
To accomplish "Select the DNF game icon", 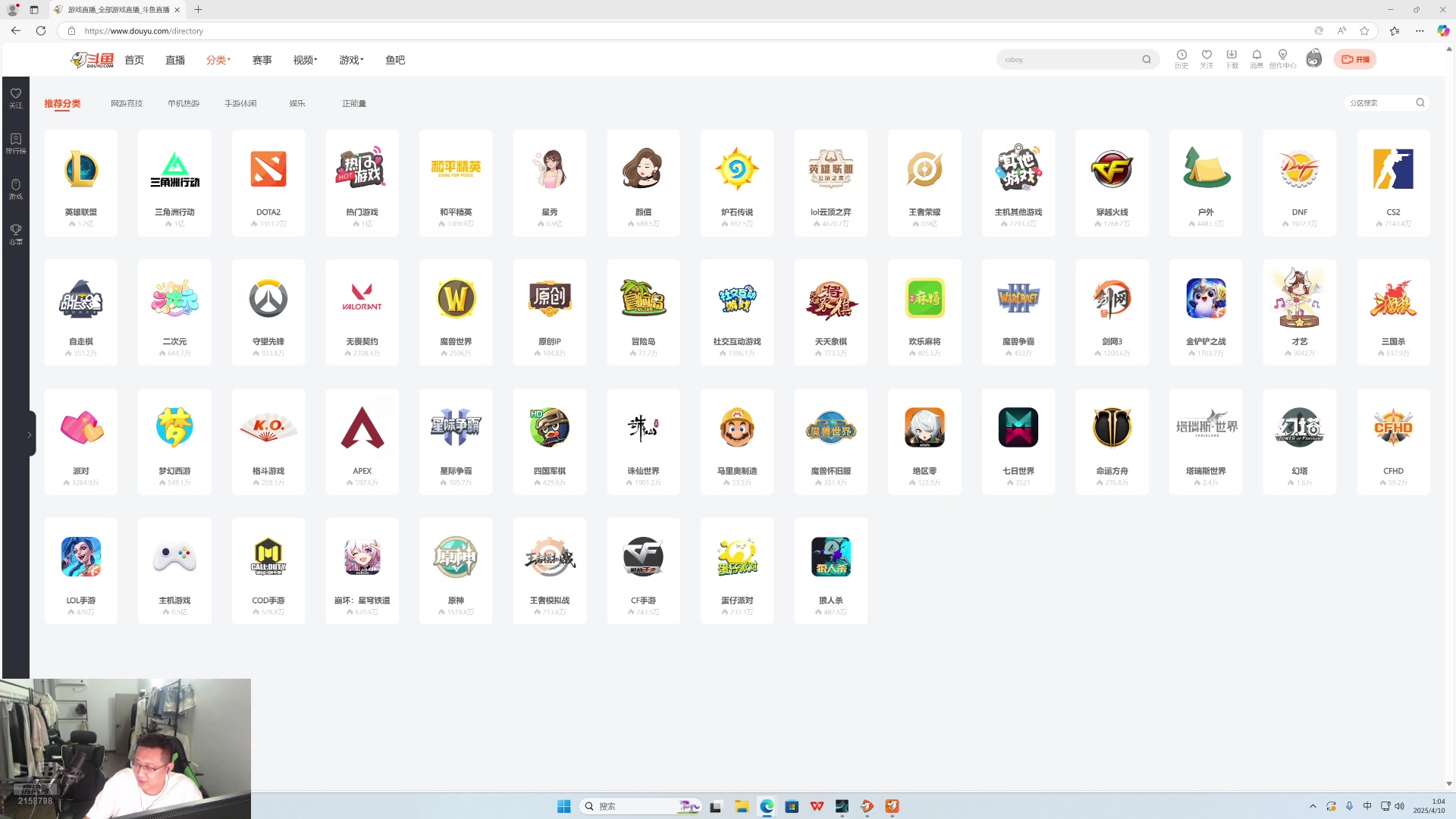I will [x=1299, y=169].
